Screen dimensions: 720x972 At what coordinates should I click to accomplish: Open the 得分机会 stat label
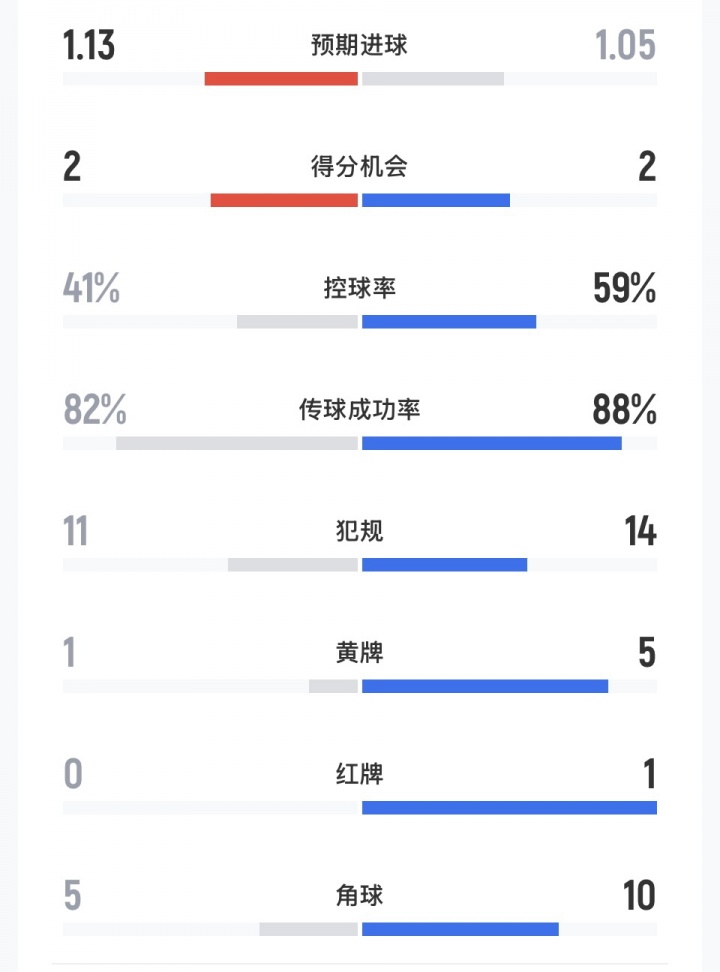point(359,167)
